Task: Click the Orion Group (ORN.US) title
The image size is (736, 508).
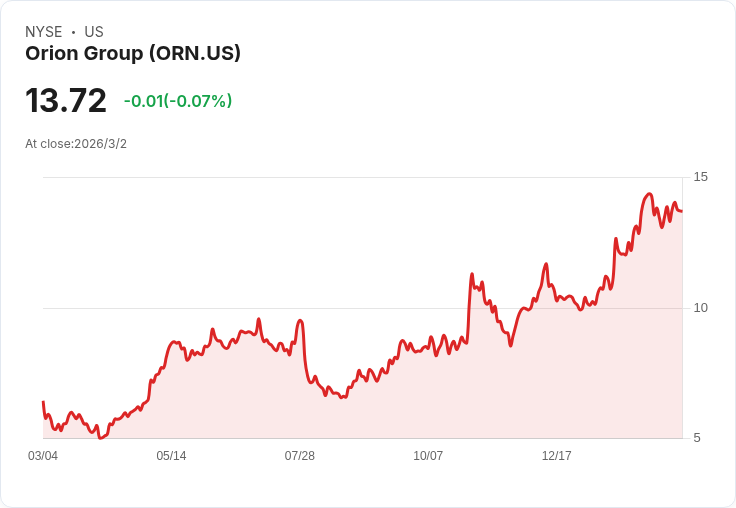Action: (x=133, y=54)
